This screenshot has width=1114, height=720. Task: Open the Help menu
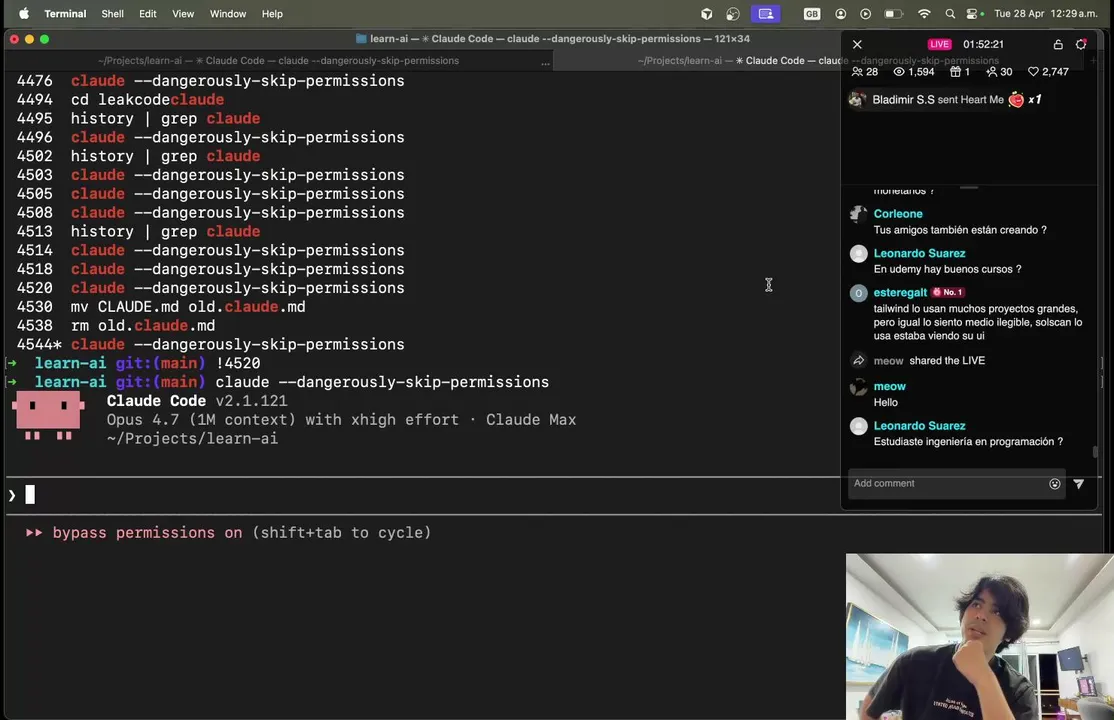[272, 14]
